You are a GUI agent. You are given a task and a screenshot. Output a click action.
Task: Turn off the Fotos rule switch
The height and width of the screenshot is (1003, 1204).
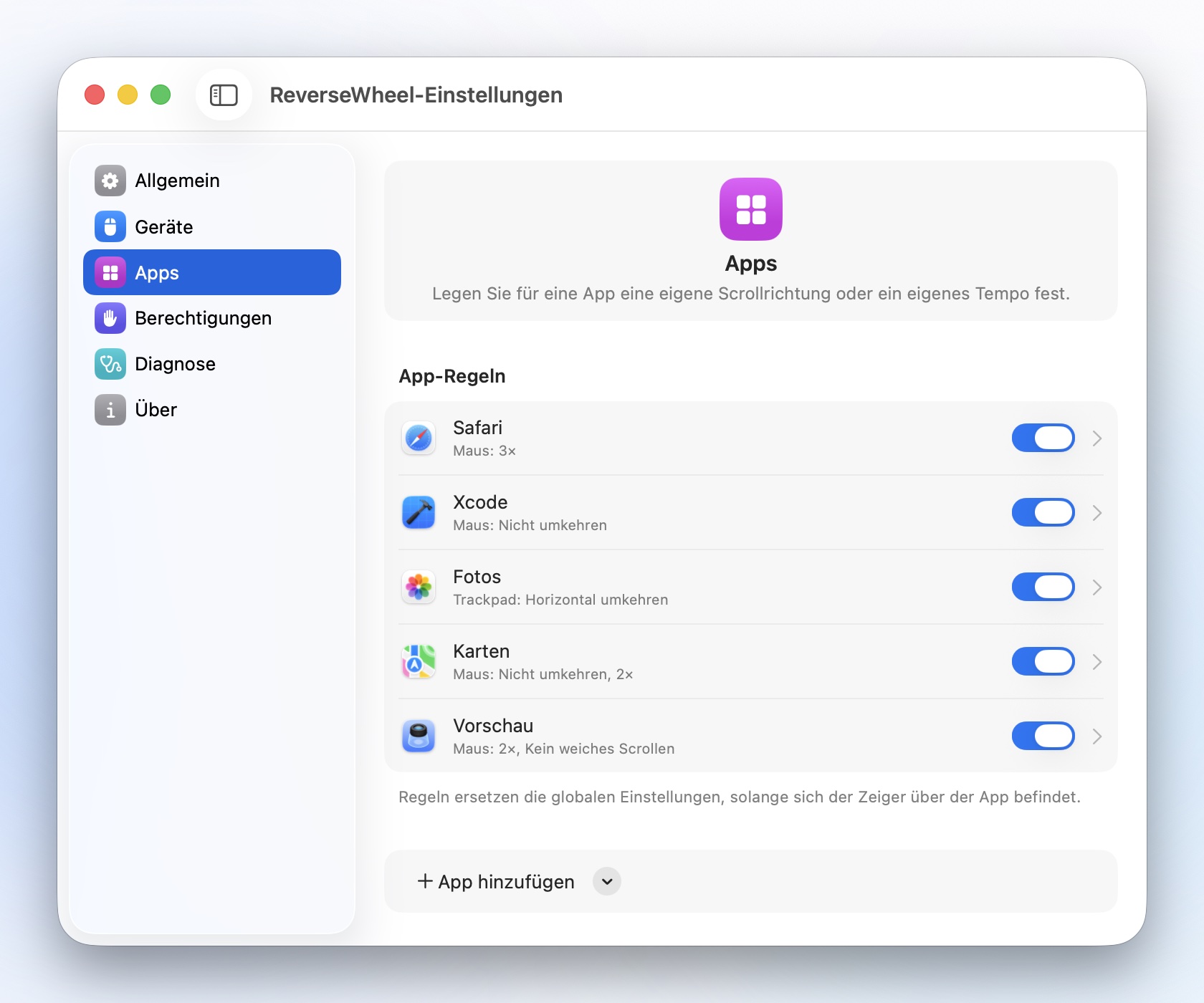1043,587
